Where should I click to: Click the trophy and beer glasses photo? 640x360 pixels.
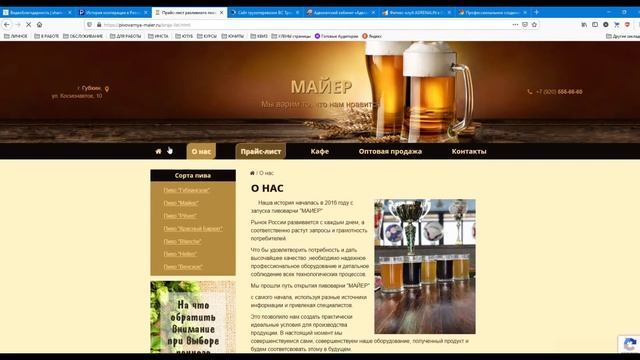pyautogui.click(x=425, y=266)
